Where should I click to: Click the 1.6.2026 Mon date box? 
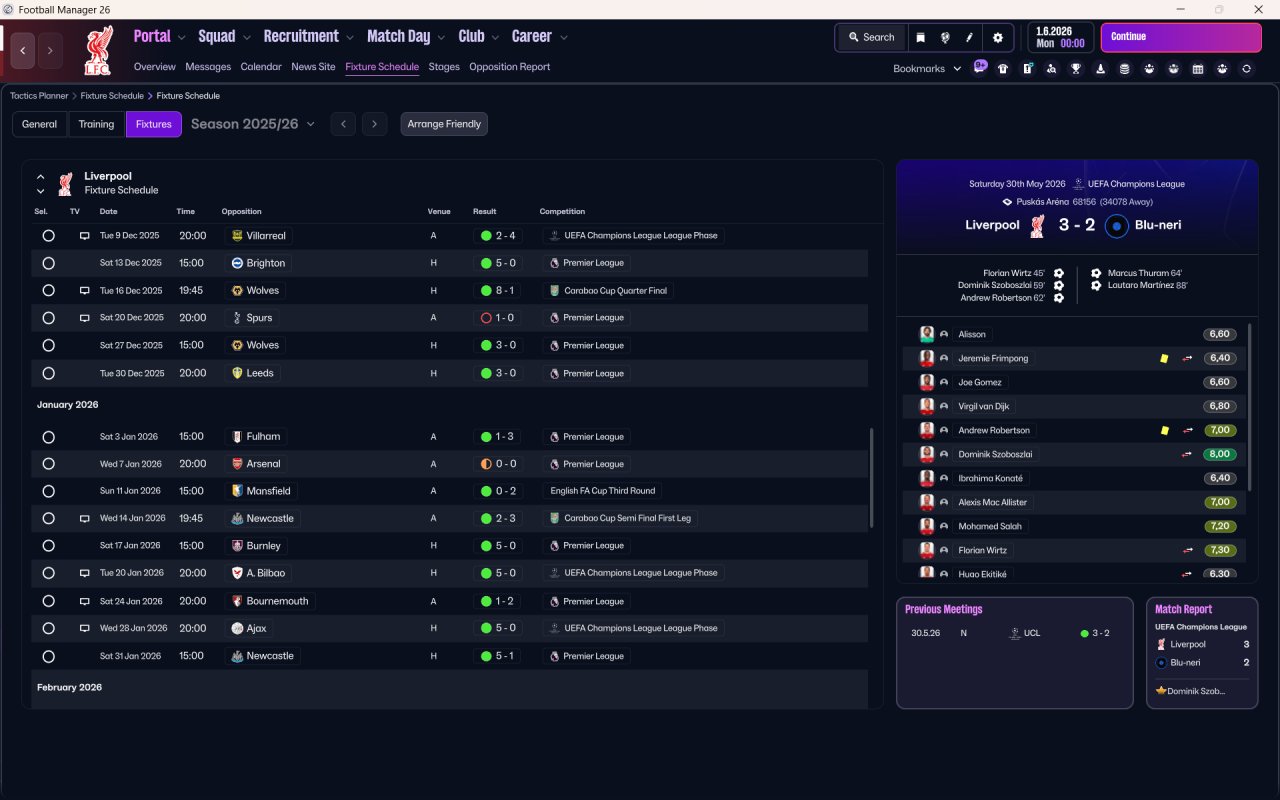tap(1060, 37)
